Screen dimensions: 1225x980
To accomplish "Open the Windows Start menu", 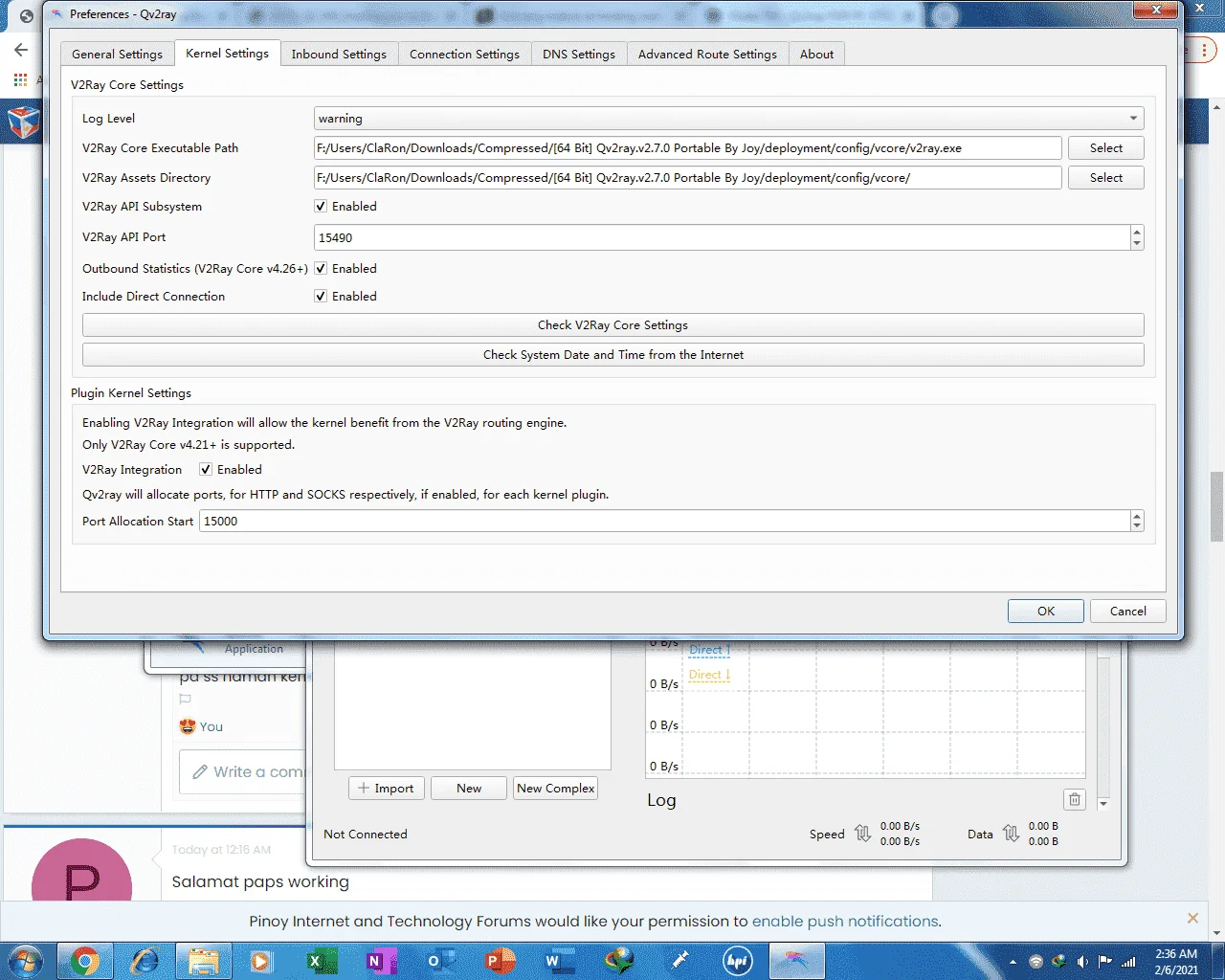I will [26, 961].
